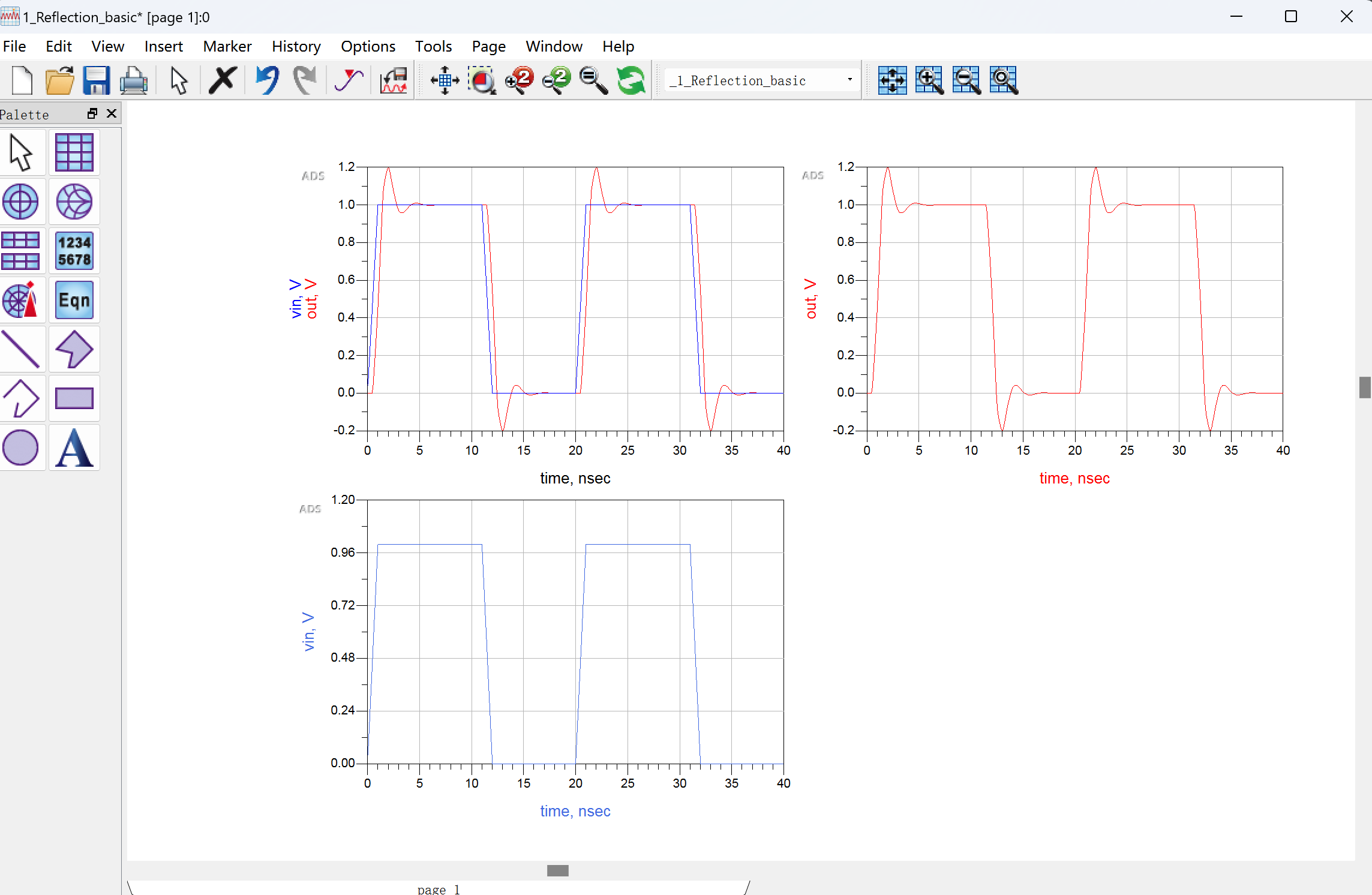Print the page with the printer icon
This screenshot has width=1372, height=895.
tap(133, 80)
